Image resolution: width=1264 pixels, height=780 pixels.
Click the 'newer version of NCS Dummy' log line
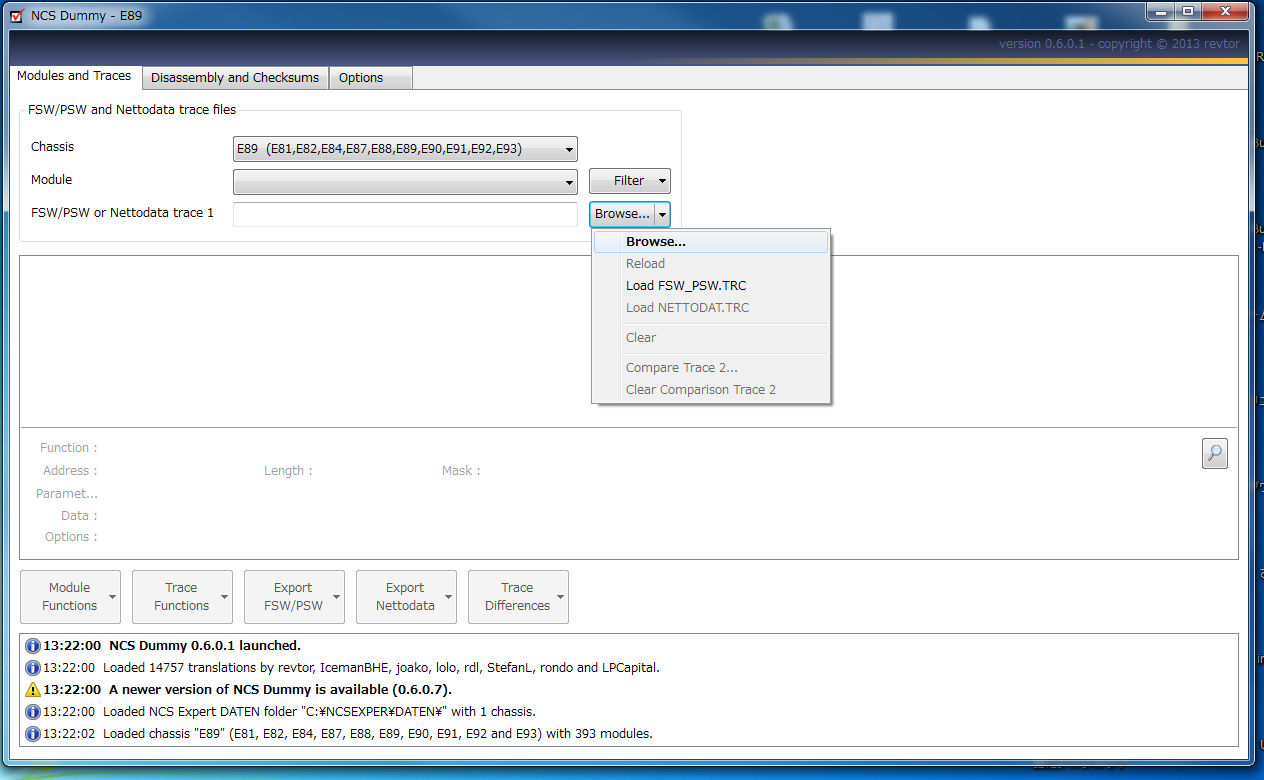[247, 690]
